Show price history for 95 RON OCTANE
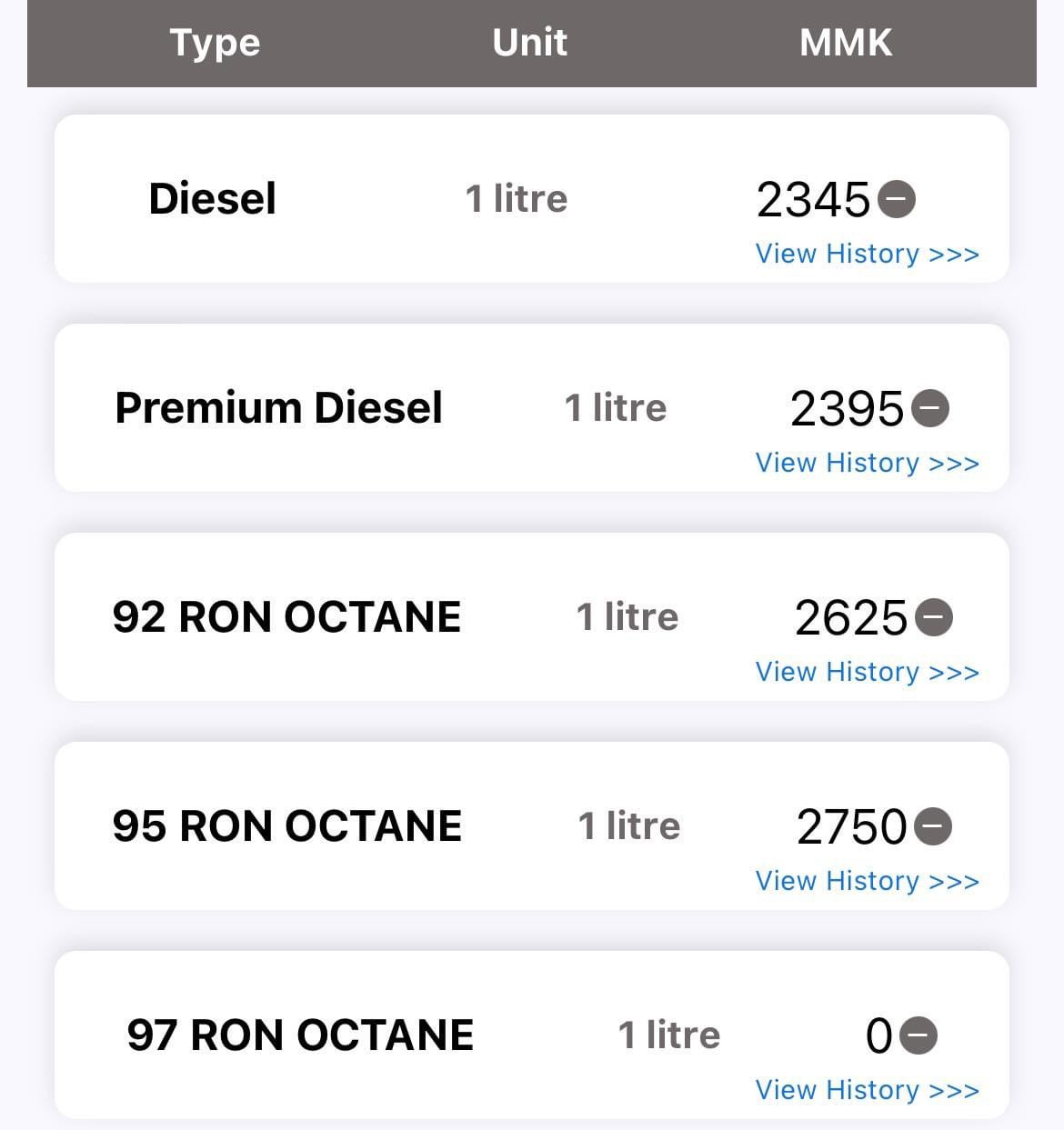Image resolution: width=1064 pixels, height=1130 pixels. [867, 881]
